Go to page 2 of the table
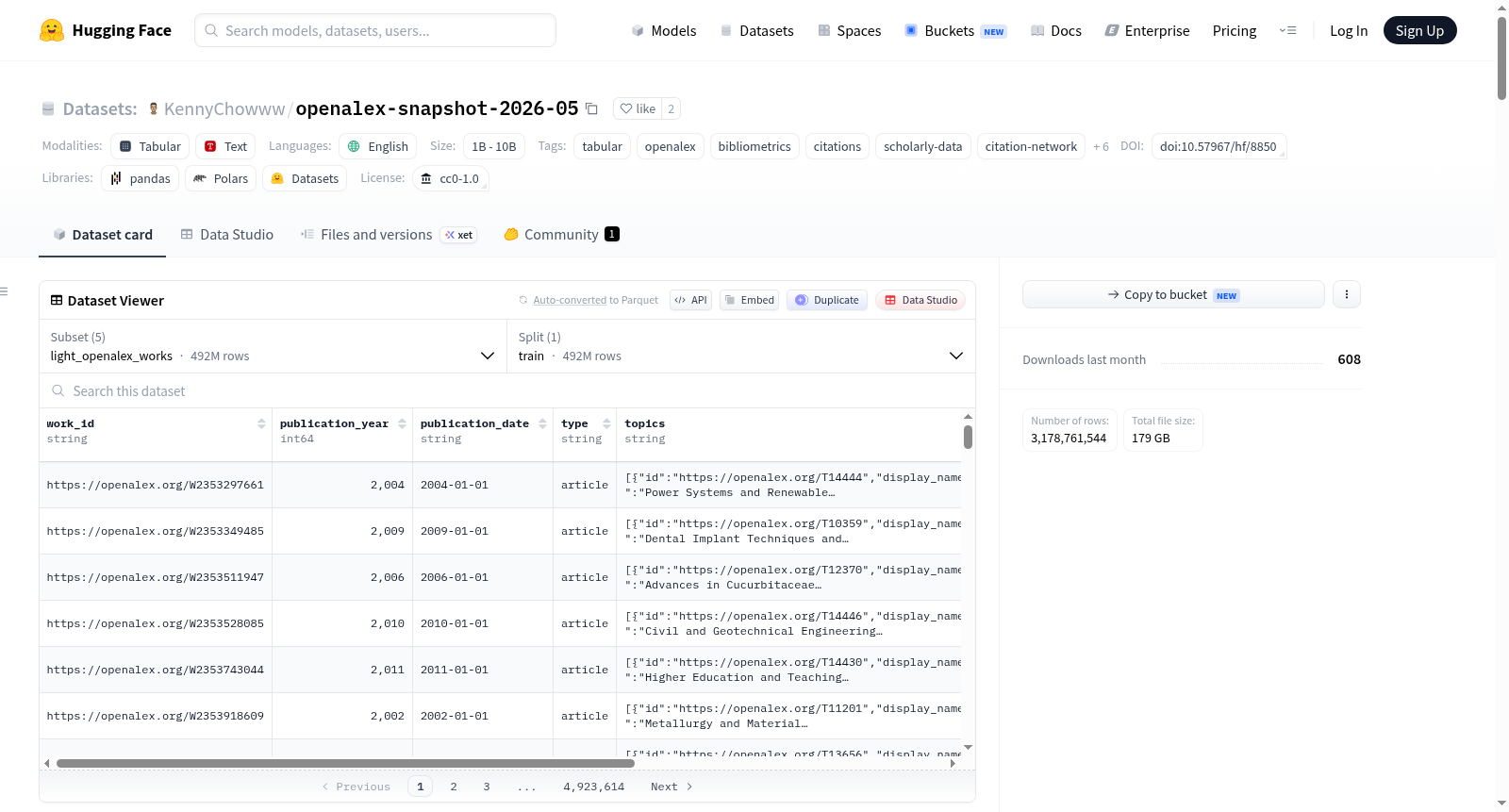This screenshot has width=1509, height=812. coord(454,787)
